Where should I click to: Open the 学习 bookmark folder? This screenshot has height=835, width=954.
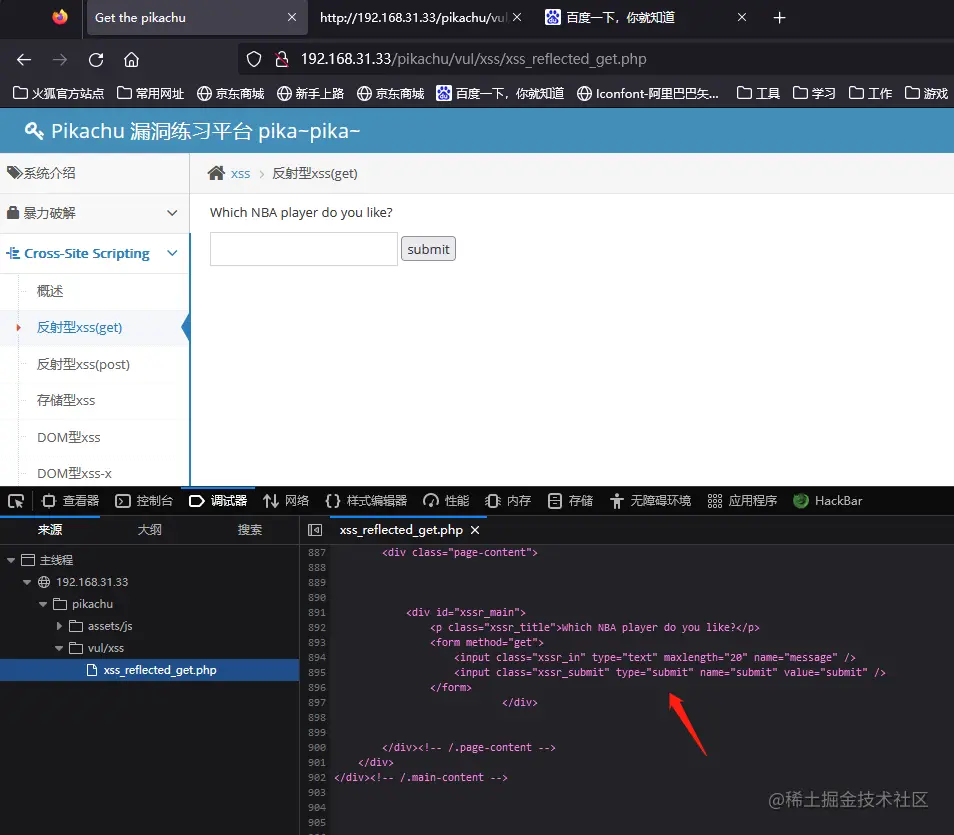(x=814, y=93)
